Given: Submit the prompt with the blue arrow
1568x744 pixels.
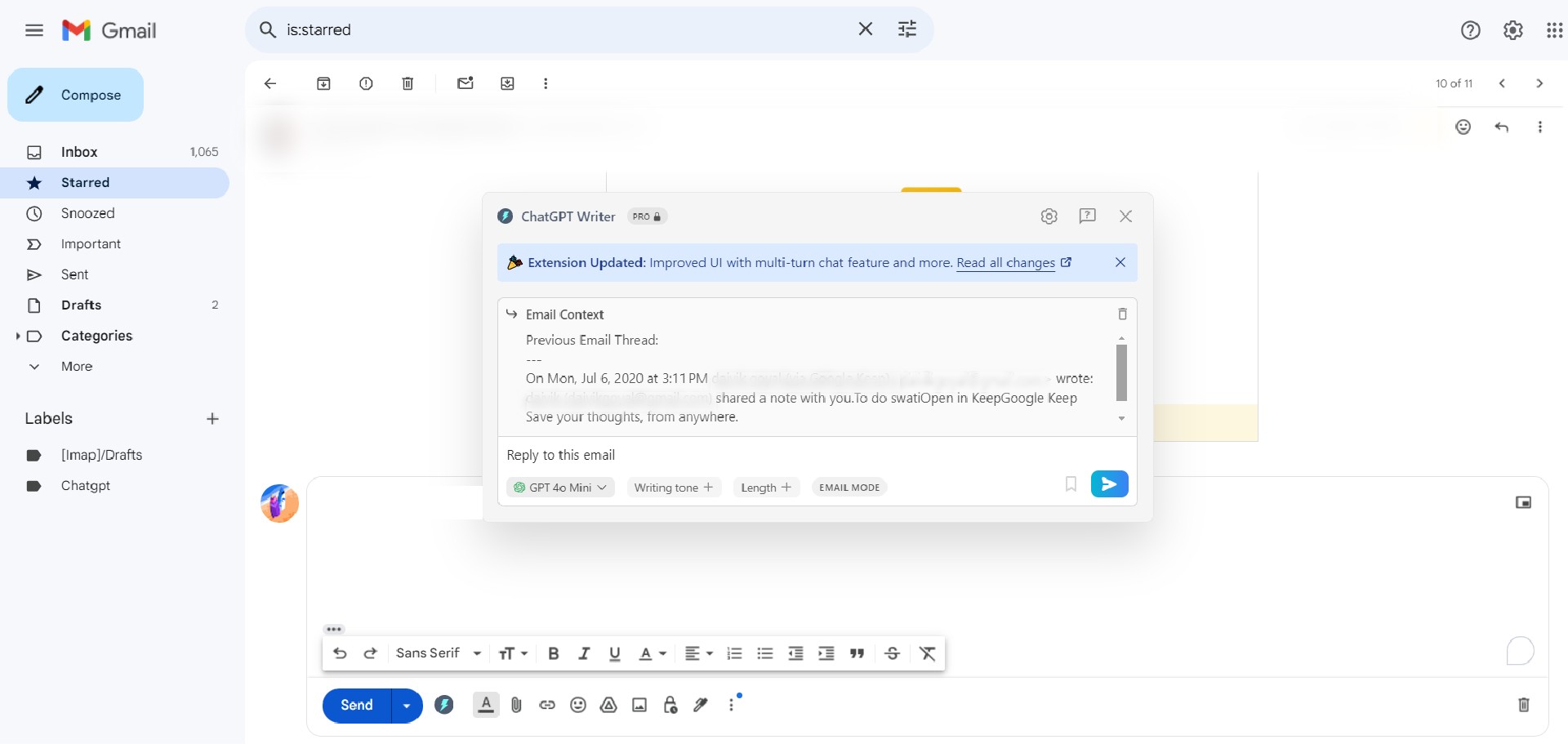Looking at the screenshot, I should [1109, 484].
